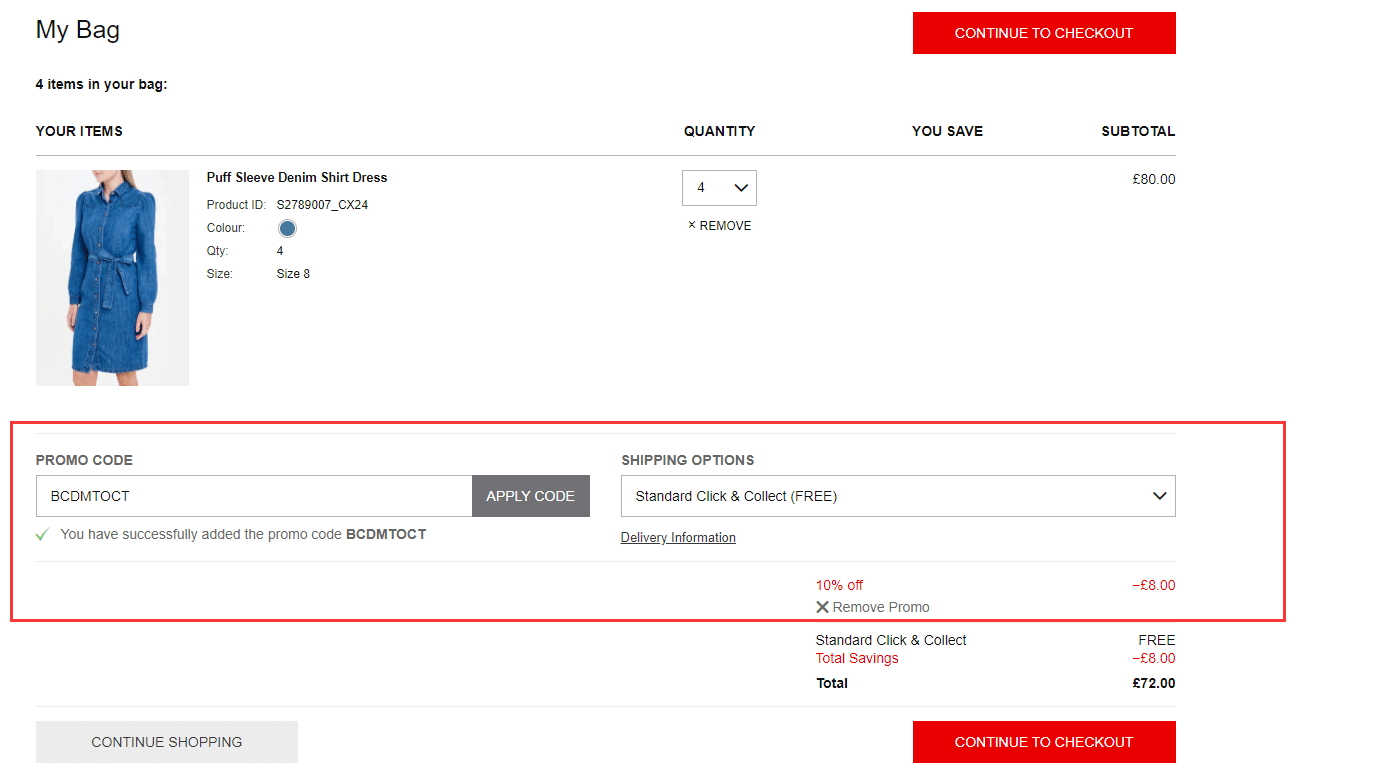1386x768 pixels.
Task: Open the quantity dropdown showing 4
Action: (719, 188)
